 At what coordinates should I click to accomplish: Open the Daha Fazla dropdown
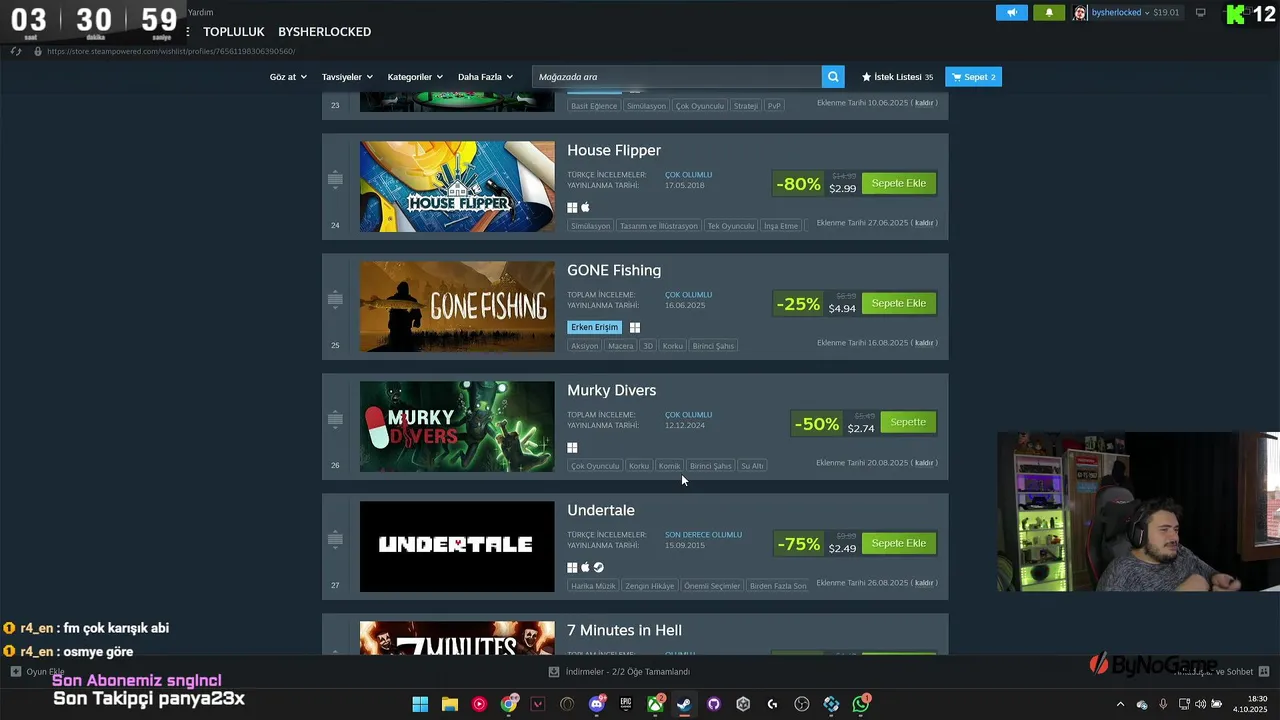point(485,77)
